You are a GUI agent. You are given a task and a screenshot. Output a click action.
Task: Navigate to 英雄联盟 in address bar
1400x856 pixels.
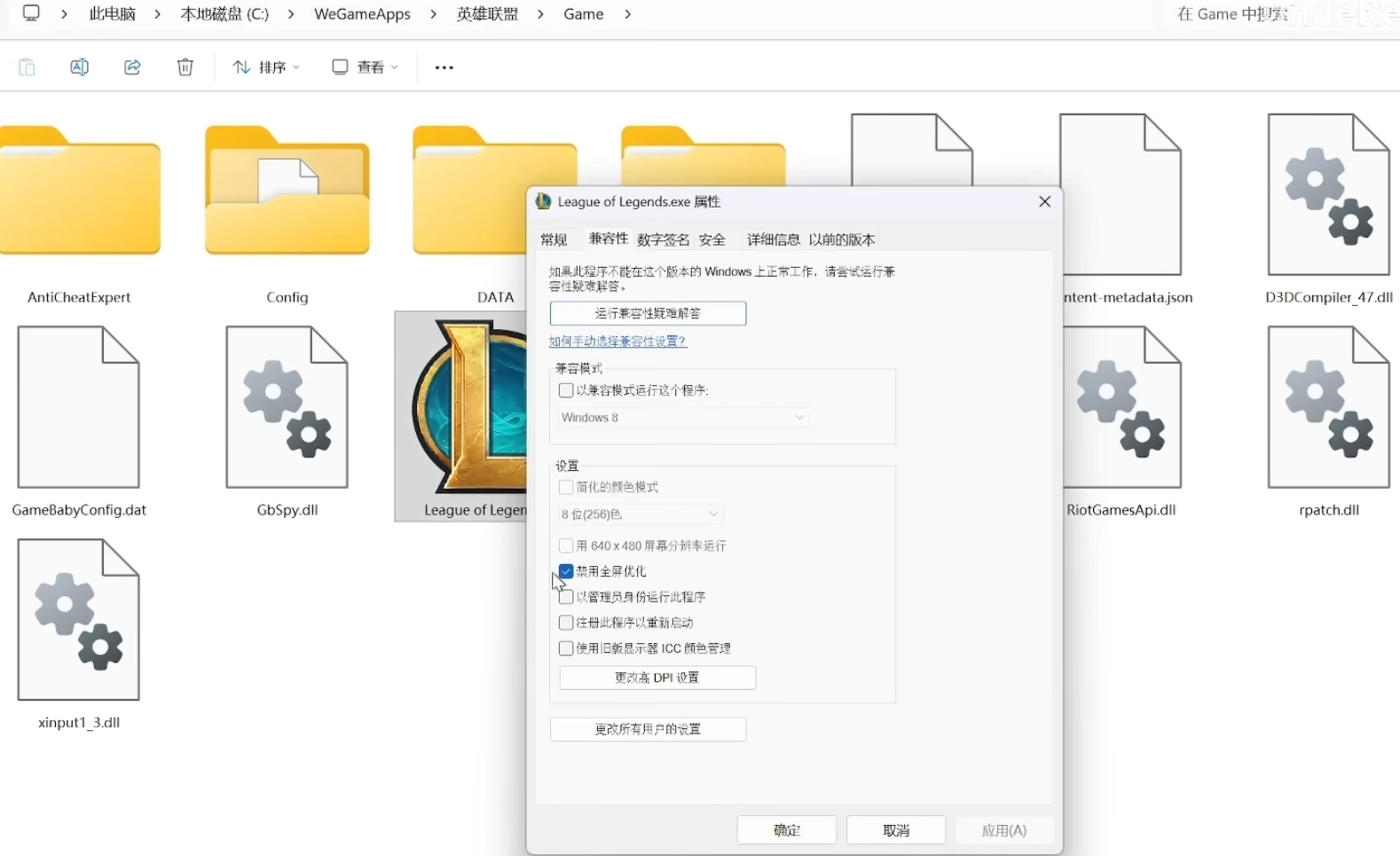click(x=487, y=14)
